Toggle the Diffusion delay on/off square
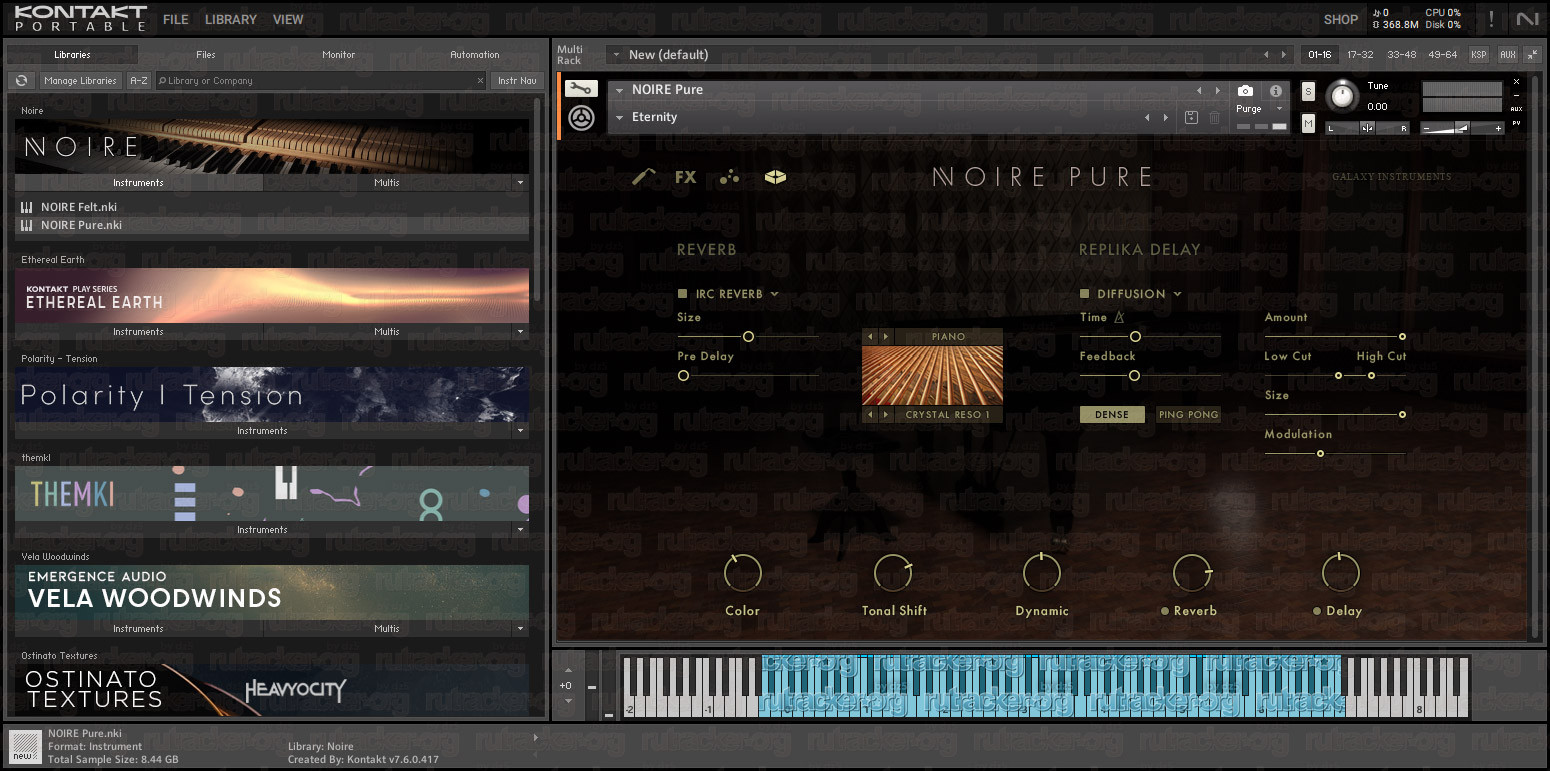Image resolution: width=1550 pixels, height=771 pixels. pos(1084,294)
